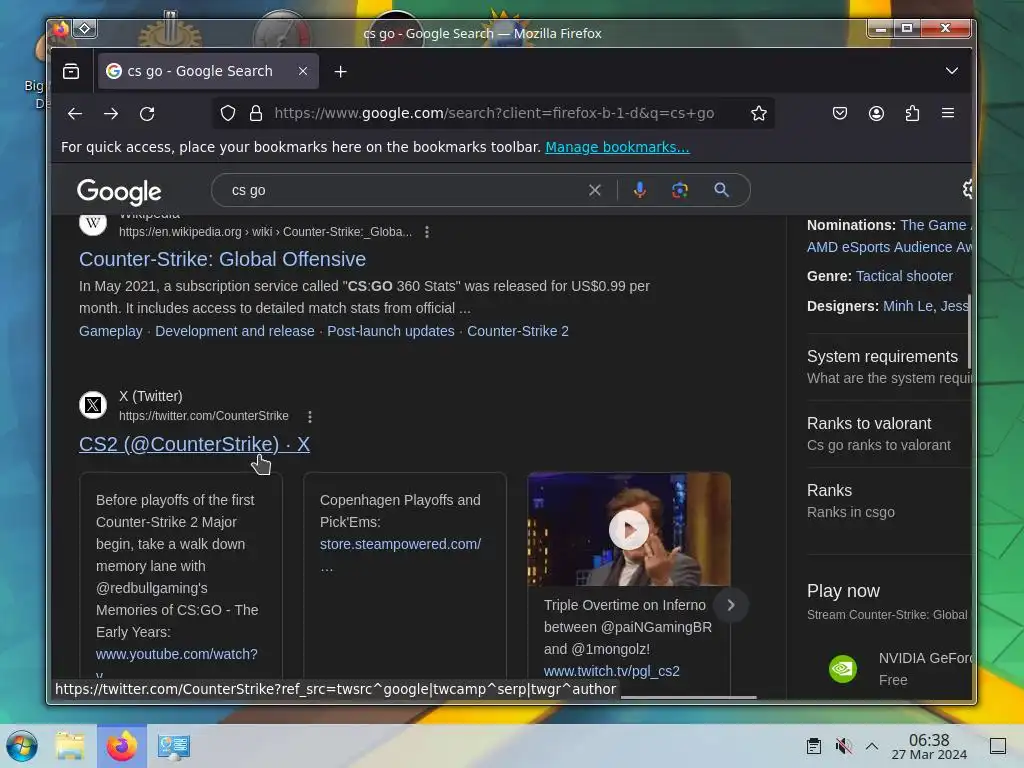
Task: Click the en.wikipedia.org breadcrumb URL
Action: point(265,232)
